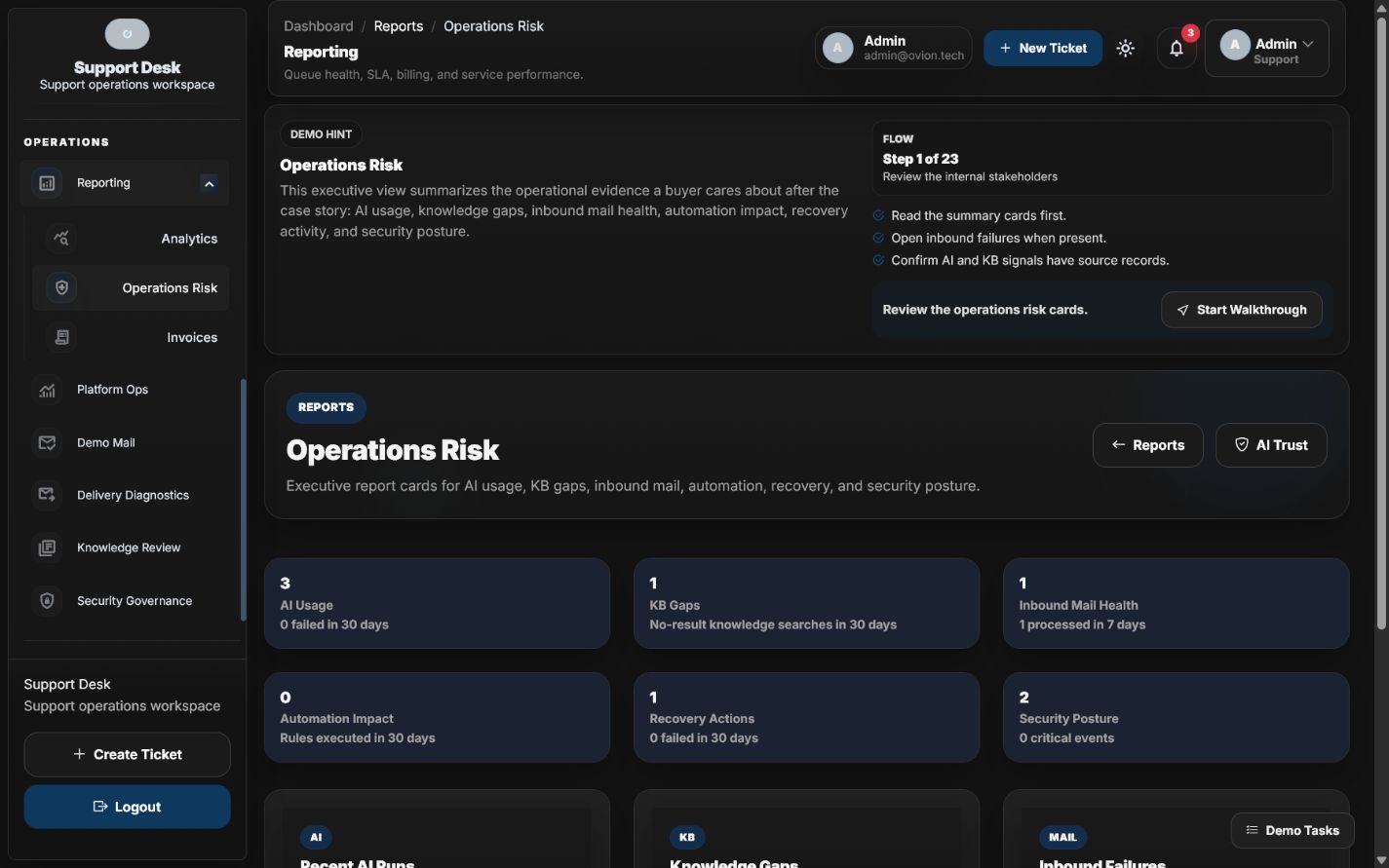The height and width of the screenshot is (868, 1389).
Task: Click the Invoices document icon
Action: (61, 337)
